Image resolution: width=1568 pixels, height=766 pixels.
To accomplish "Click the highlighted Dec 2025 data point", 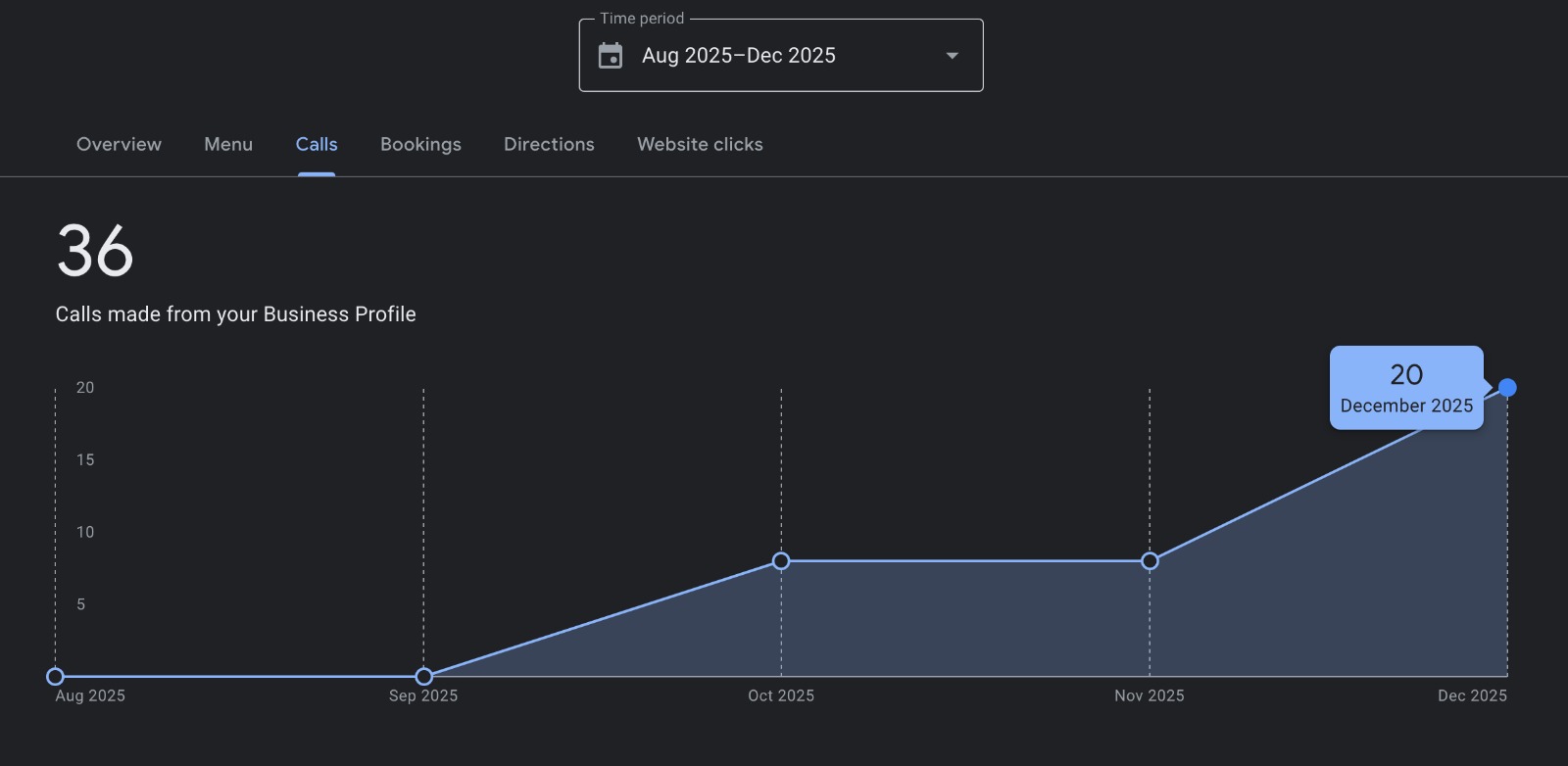I will pyautogui.click(x=1507, y=388).
